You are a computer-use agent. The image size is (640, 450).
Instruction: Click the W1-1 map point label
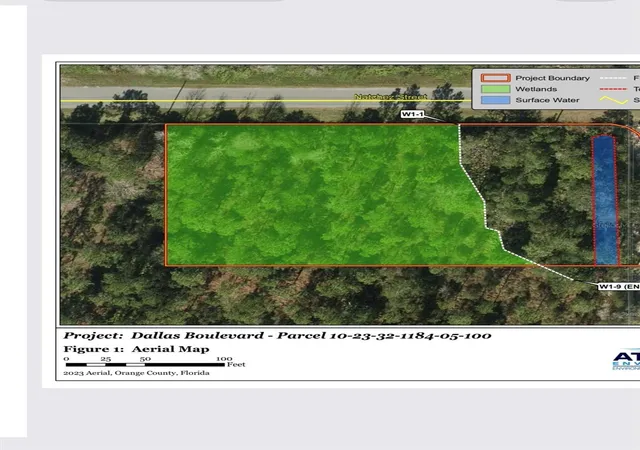click(x=412, y=114)
